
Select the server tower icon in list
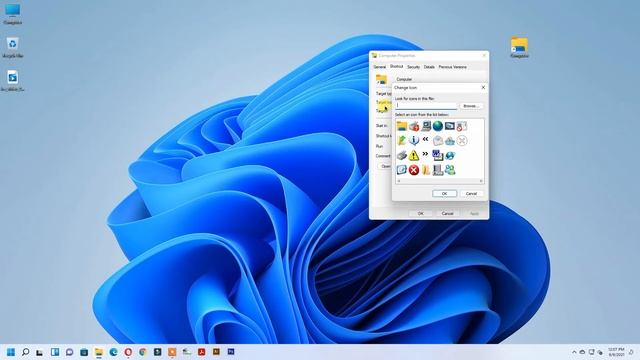(x=438, y=170)
